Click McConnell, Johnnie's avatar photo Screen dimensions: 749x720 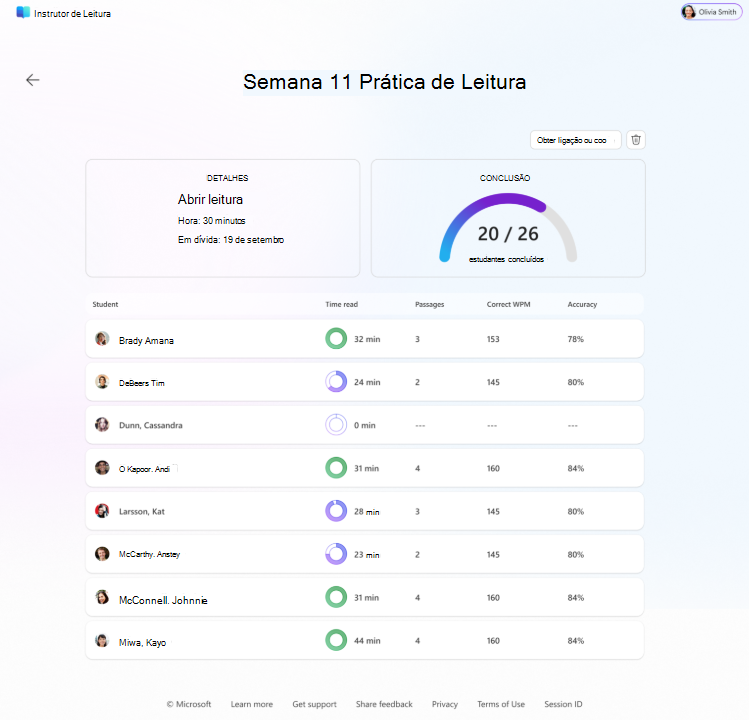click(x=102, y=597)
